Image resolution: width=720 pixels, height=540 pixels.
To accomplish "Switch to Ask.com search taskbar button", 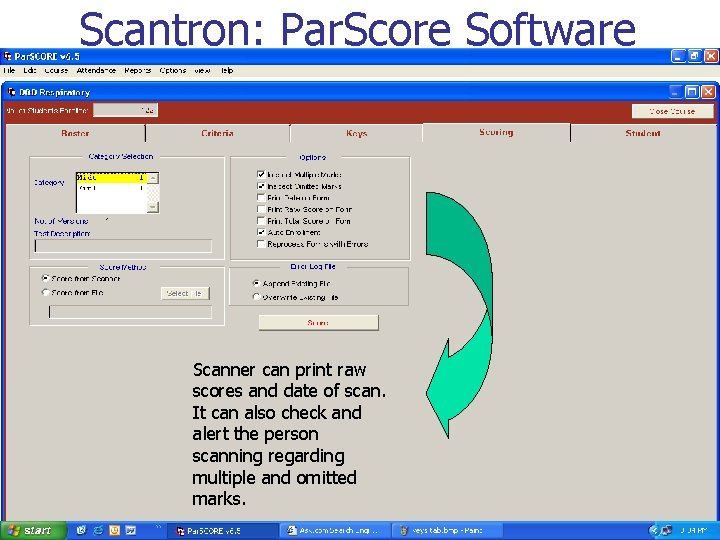I will pyautogui.click(x=335, y=531).
